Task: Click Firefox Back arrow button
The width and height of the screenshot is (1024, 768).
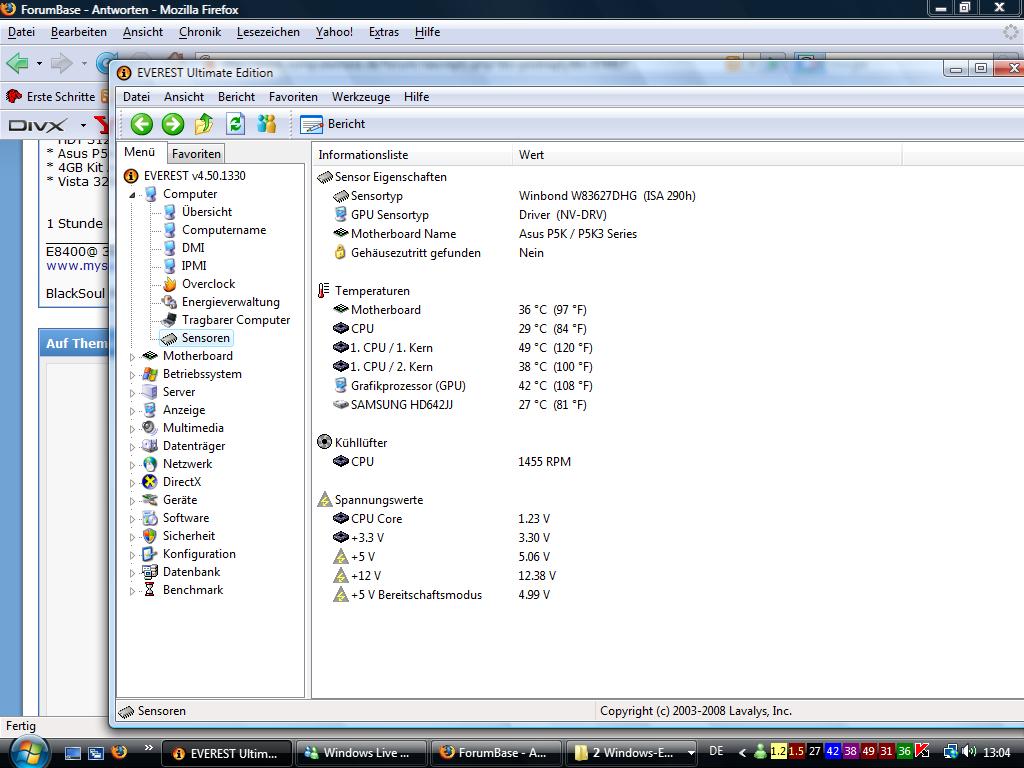Action: [18, 63]
